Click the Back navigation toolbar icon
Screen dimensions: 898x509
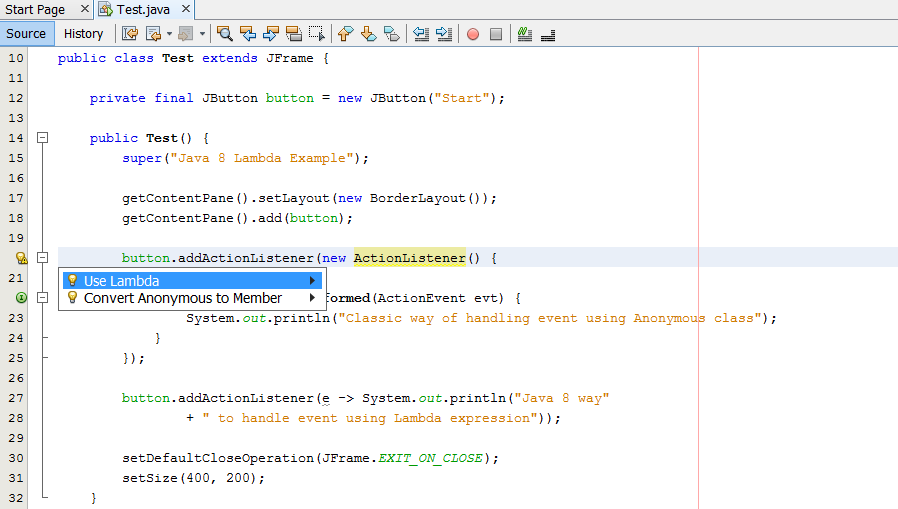pyautogui.click(x=153, y=34)
